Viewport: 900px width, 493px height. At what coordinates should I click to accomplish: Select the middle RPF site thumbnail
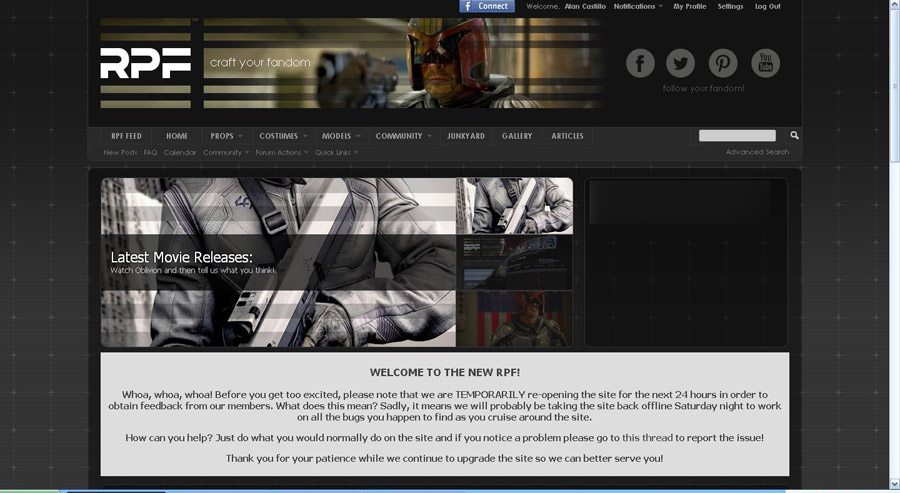(514, 262)
